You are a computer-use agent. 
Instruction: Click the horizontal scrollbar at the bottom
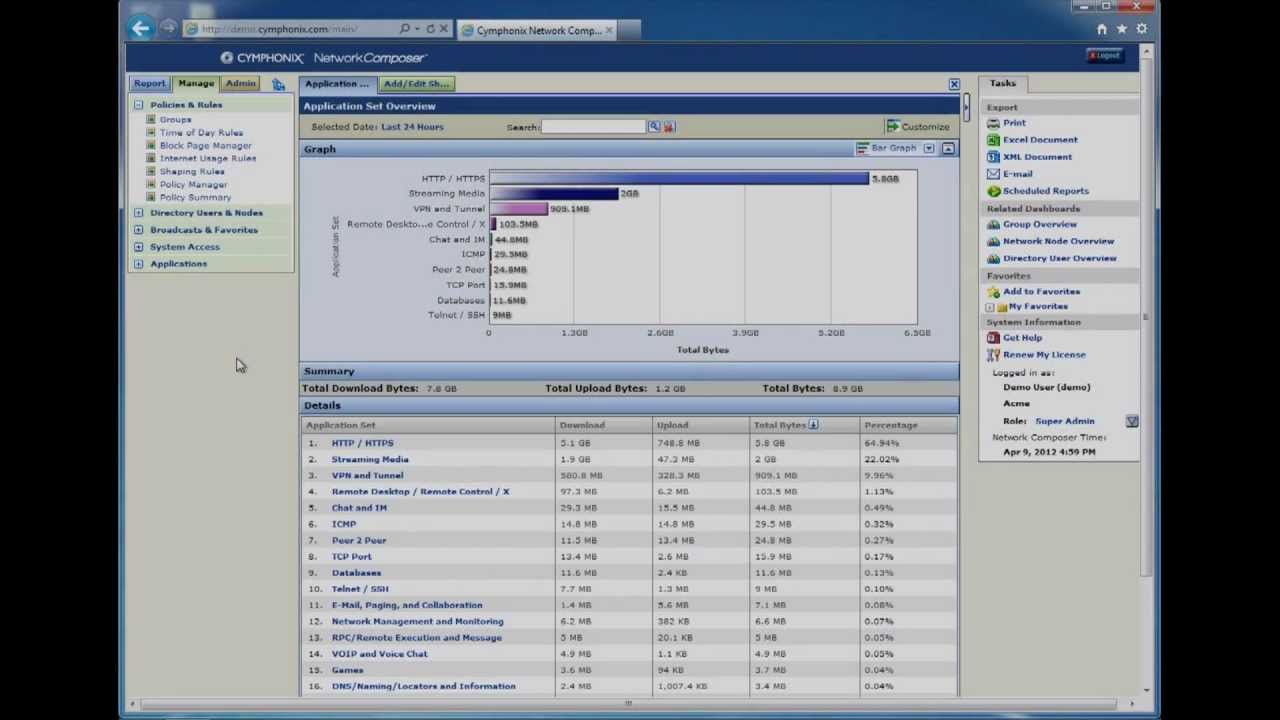tap(628, 703)
